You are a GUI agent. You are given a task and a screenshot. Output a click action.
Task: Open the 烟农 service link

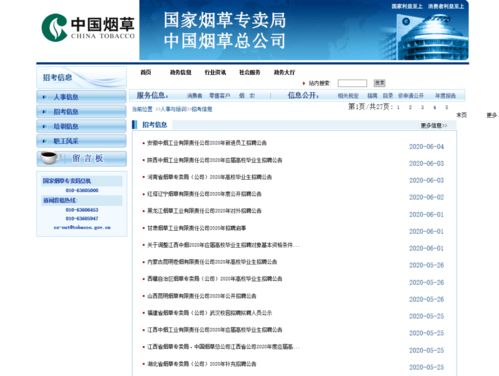[247, 96]
